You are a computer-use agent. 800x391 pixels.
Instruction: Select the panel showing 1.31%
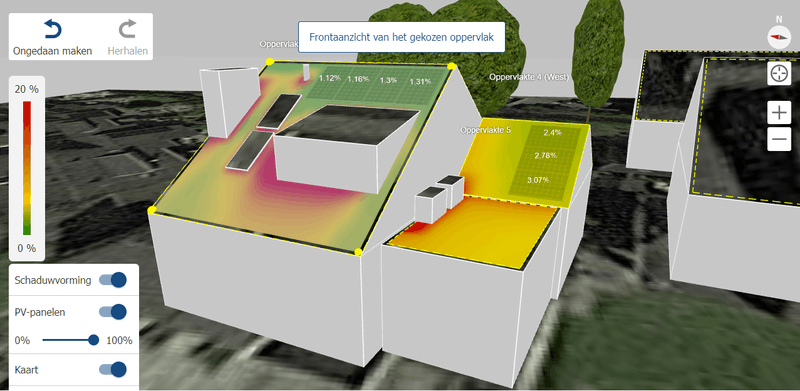click(x=420, y=81)
